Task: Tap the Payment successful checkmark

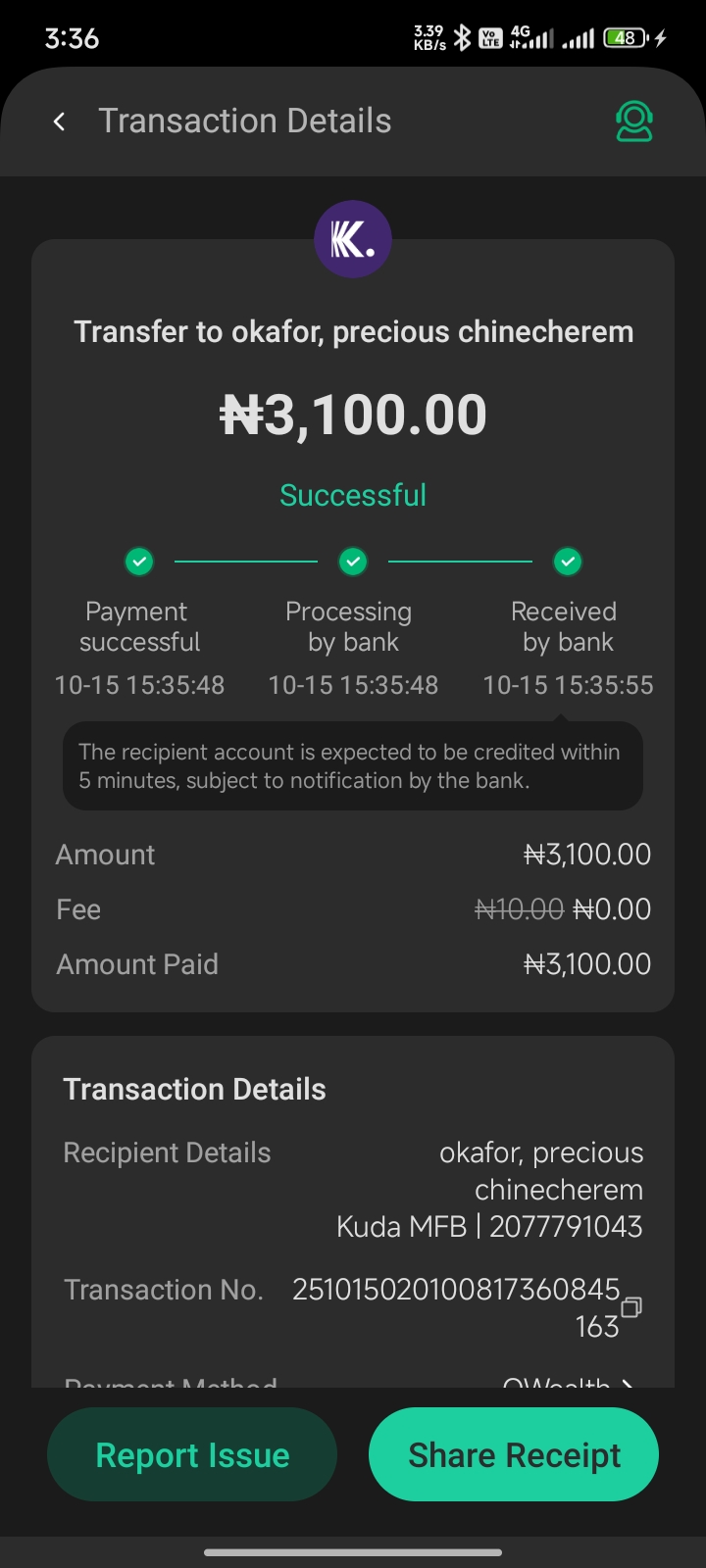Action: point(139,562)
